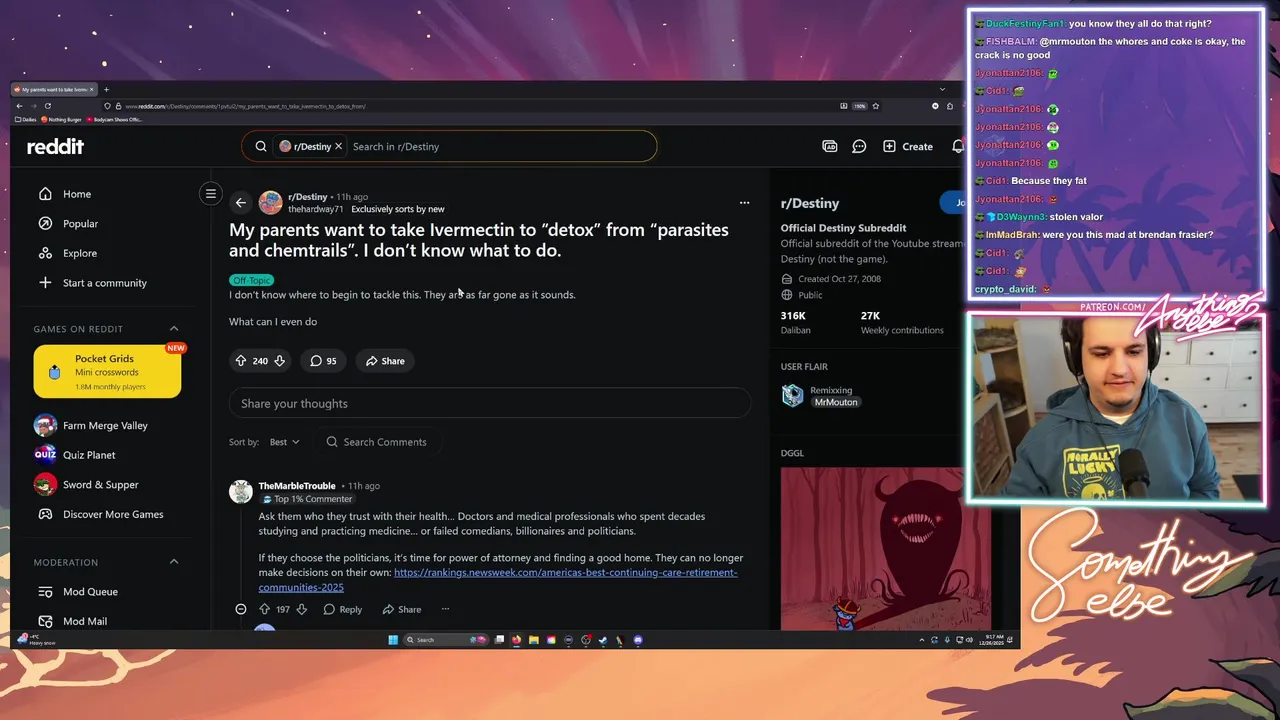This screenshot has width=1280, height=720.
Task: Open the post's three-dot options menu
Action: [744, 203]
